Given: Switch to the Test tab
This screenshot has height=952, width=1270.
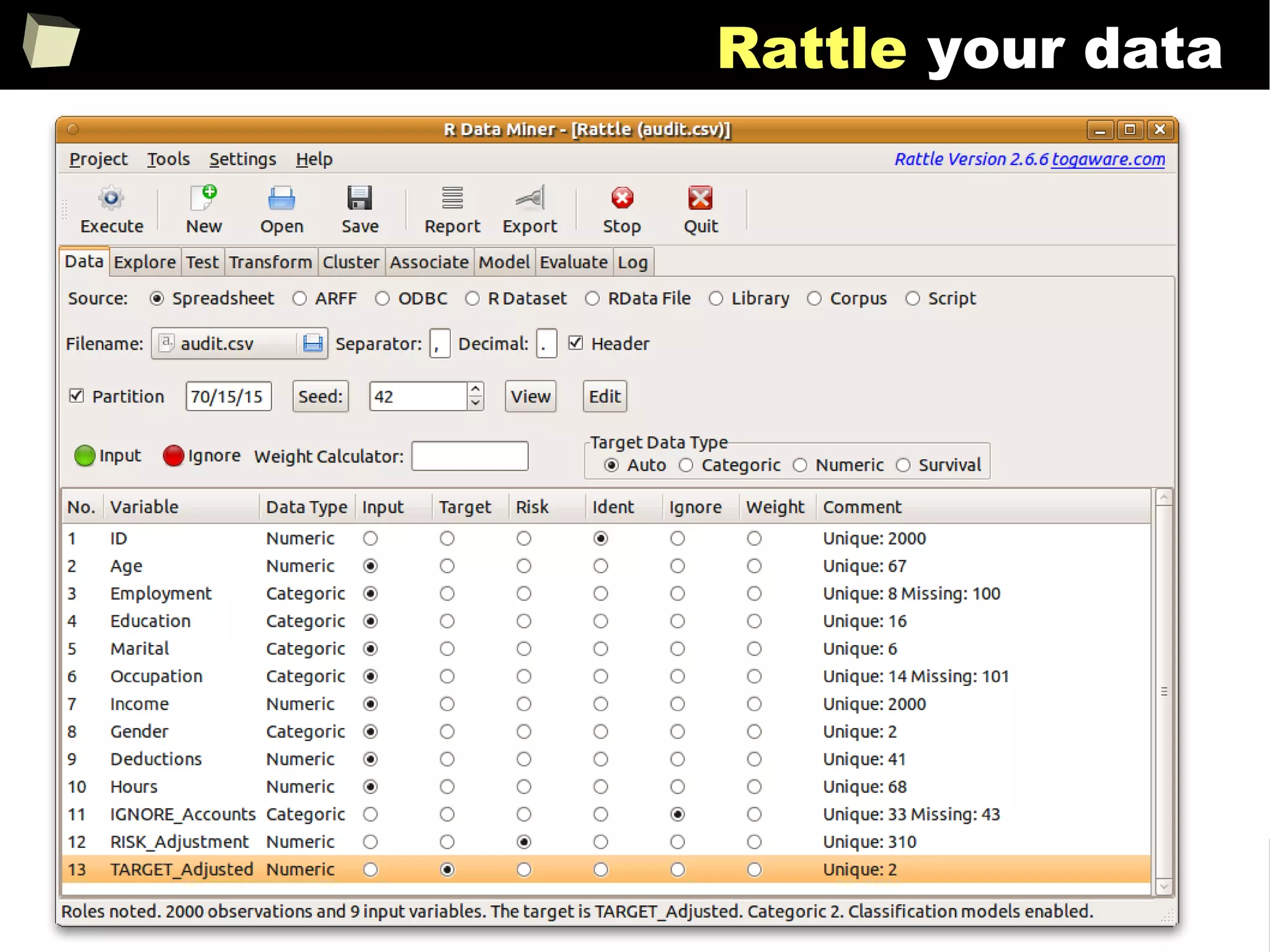Looking at the screenshot, I should (202, 262).
